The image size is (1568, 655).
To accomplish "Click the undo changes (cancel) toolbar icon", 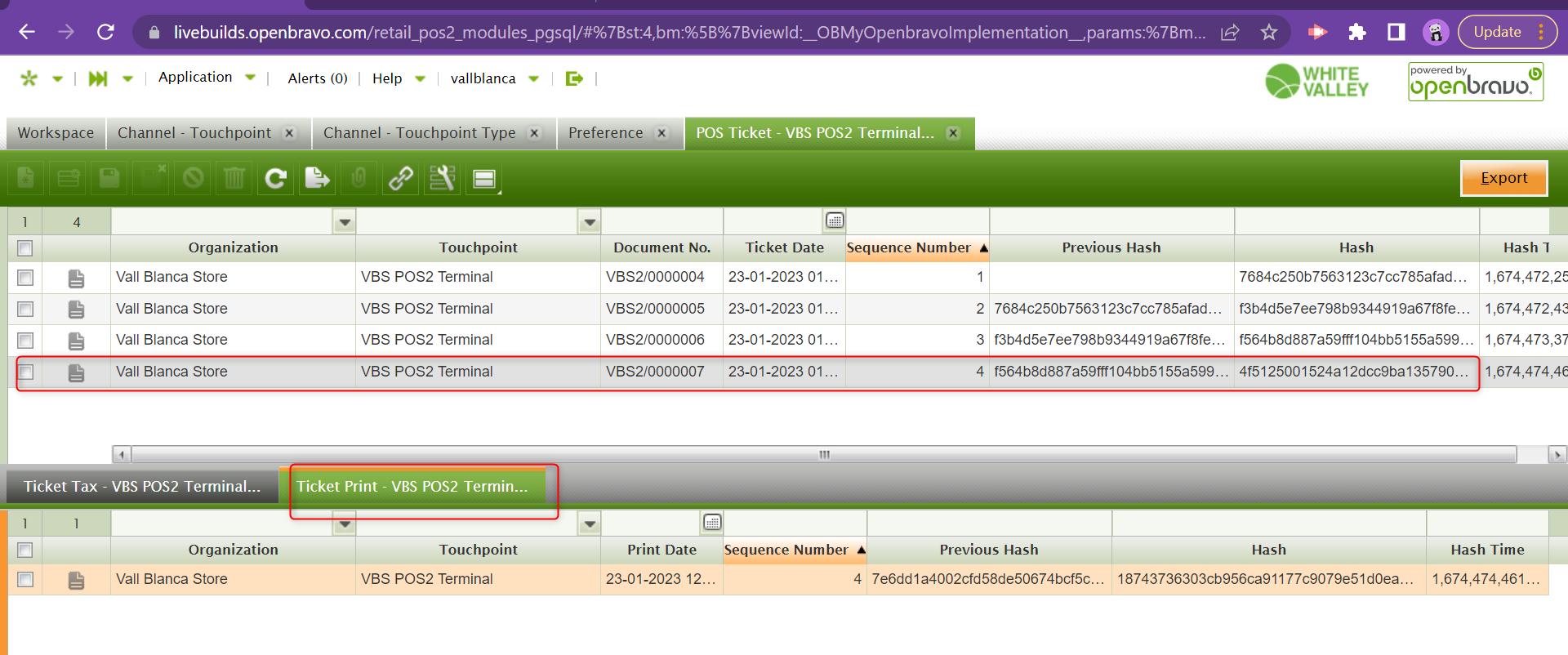I will click(193, 178).
